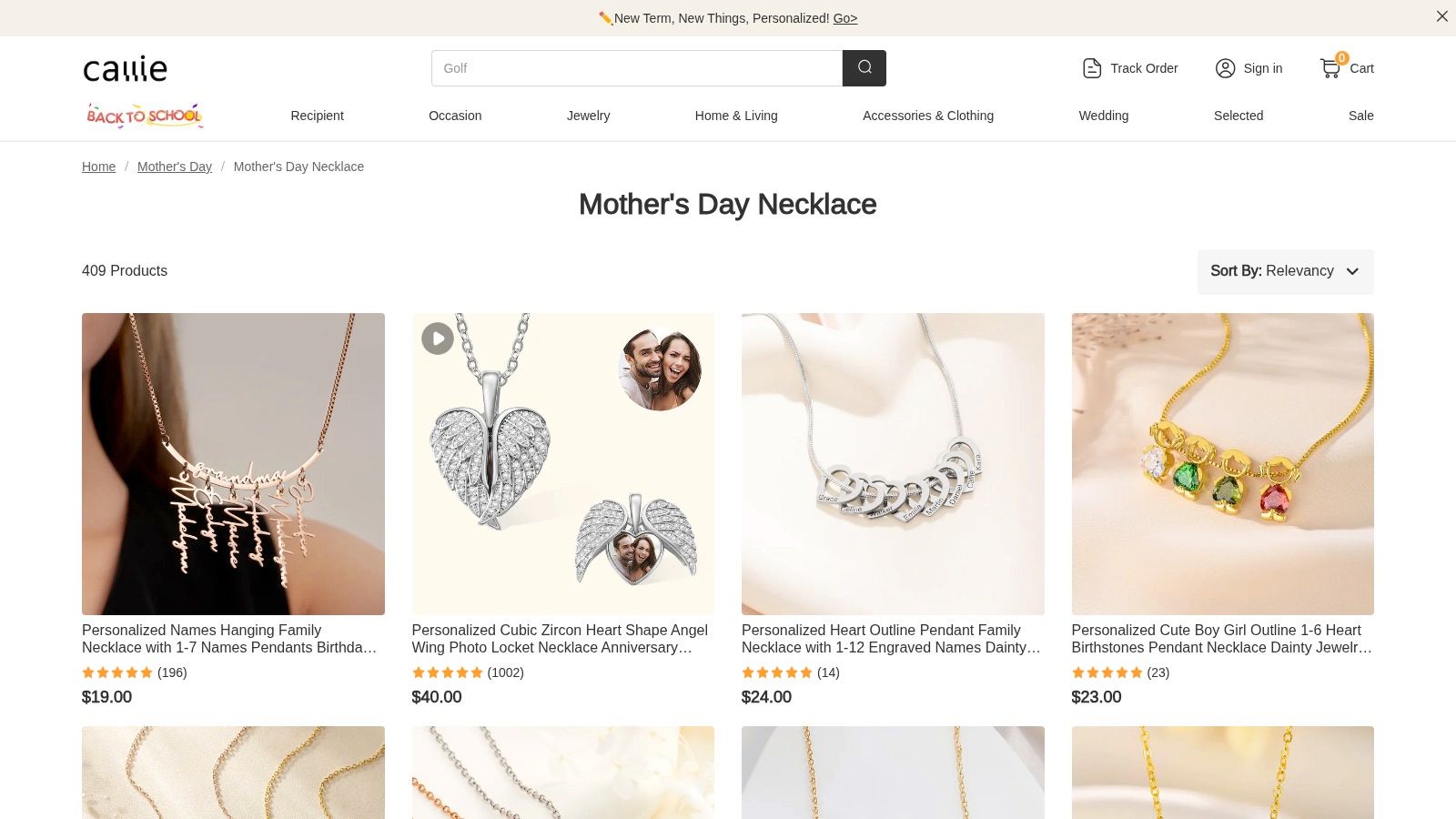The image size is (1456, 819).
Task: Open the Recipient menu
Action: click(x=317, y=116)
